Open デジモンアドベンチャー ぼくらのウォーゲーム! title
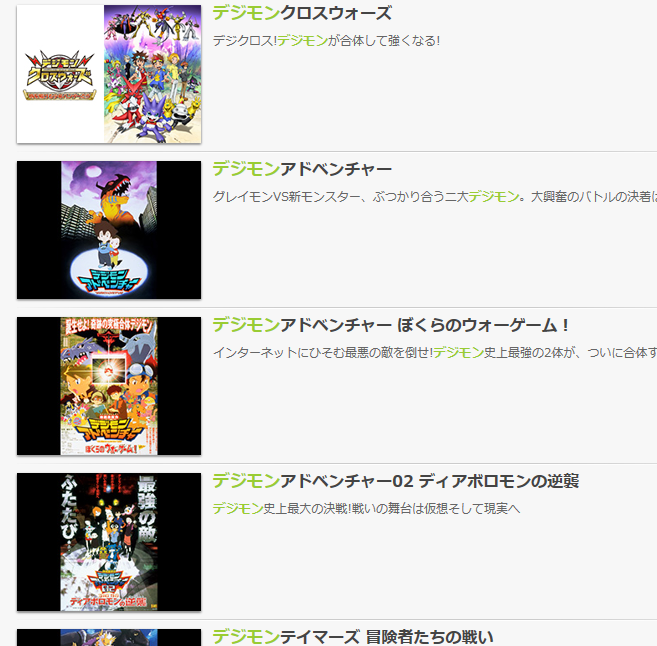The height and width of the screenshot is (646, 657). pos(391,325)
